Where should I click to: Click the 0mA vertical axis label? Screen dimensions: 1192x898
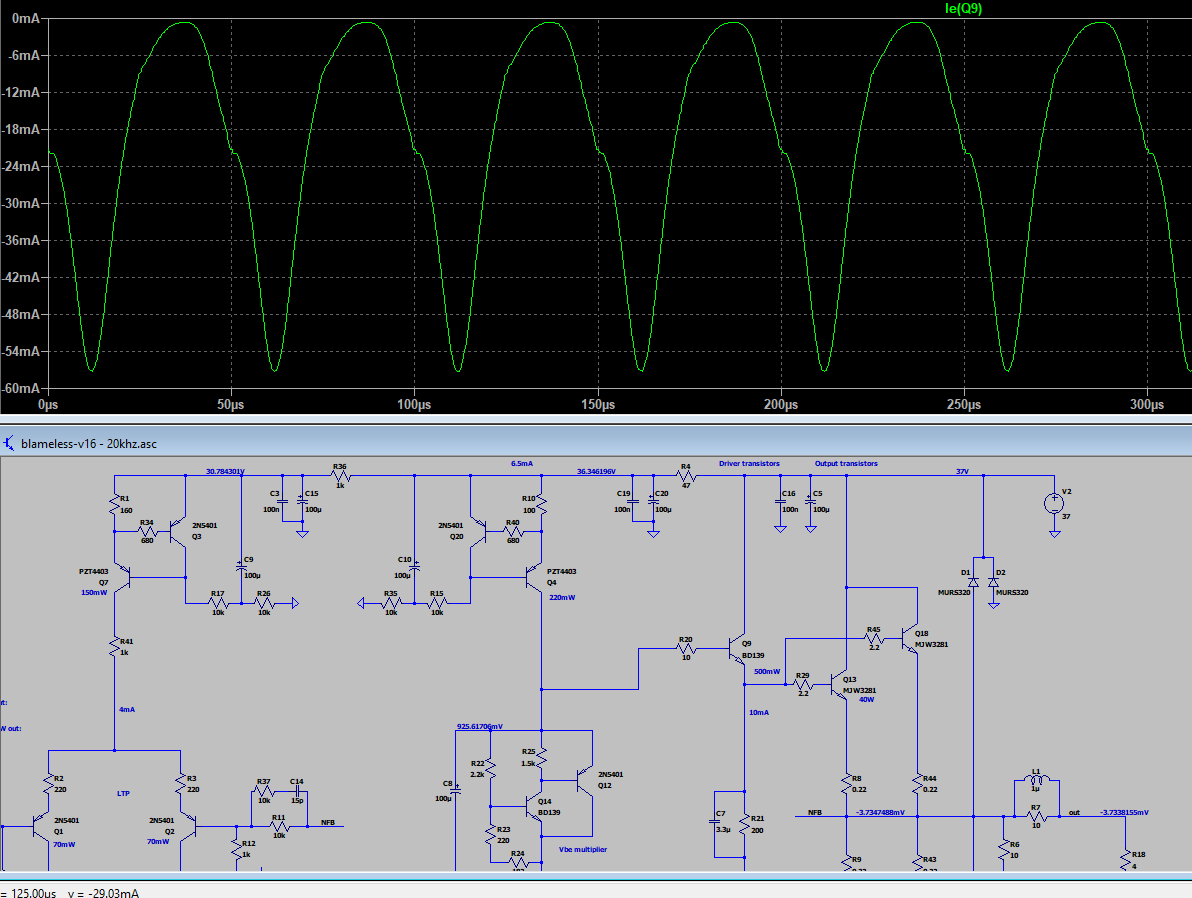[x=27, y=18]
